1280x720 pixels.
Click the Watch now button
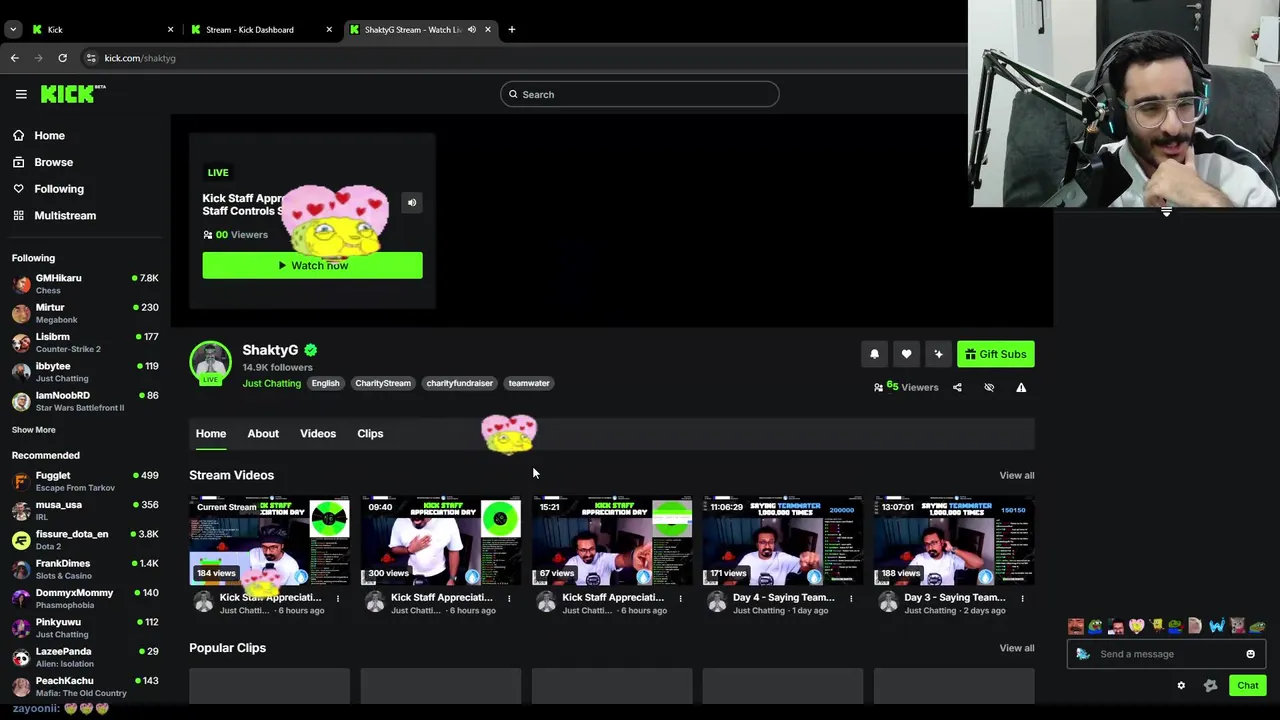click(x=312, y=265)
